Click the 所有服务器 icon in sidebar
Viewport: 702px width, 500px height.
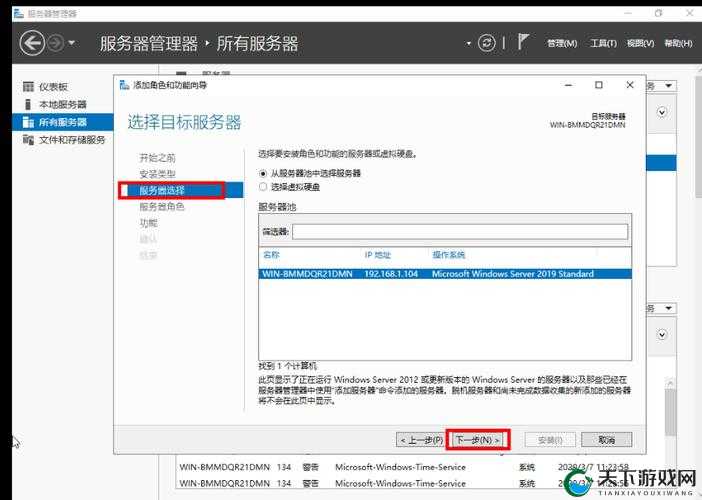coord(28,122)
